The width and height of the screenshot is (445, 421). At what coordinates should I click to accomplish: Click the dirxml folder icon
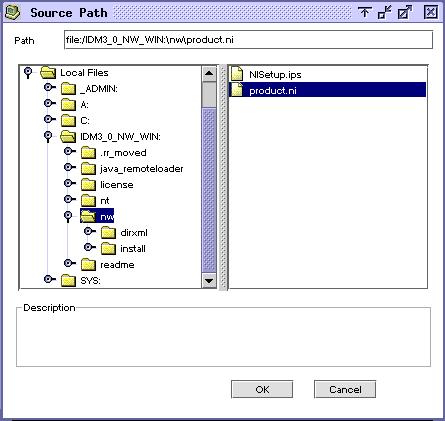click(x=108, y=232)
